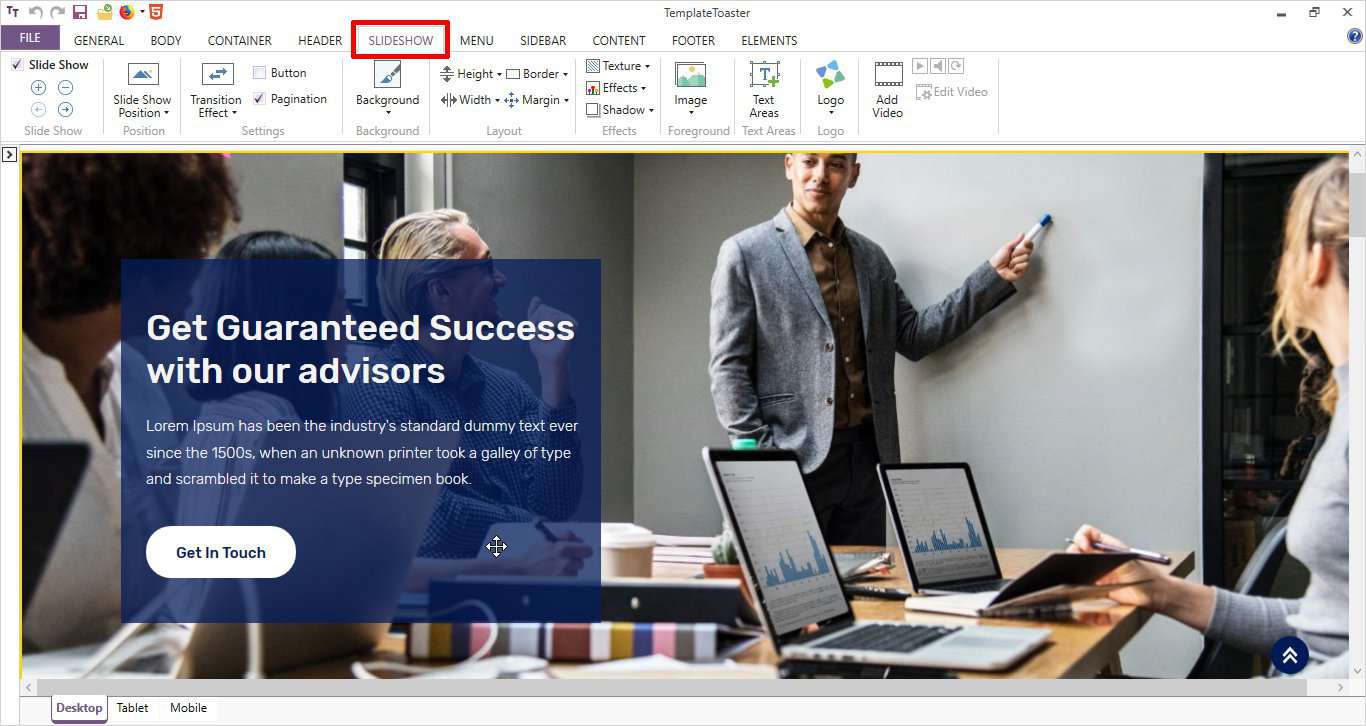Click the add slide plus icon
1366x726 pixels.
point(39,88)
